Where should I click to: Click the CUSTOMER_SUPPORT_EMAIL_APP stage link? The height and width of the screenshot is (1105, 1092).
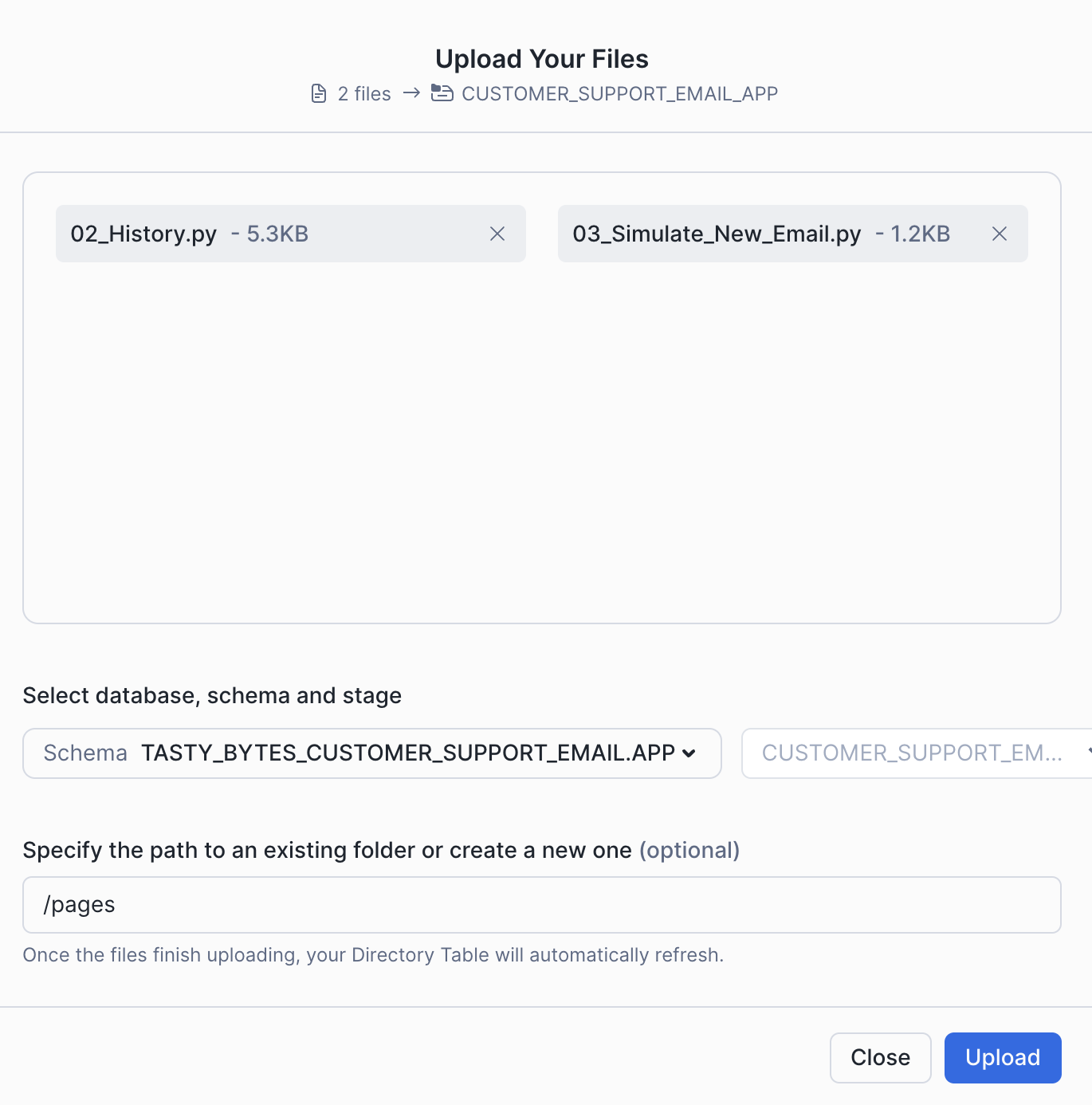pos(619,93)
